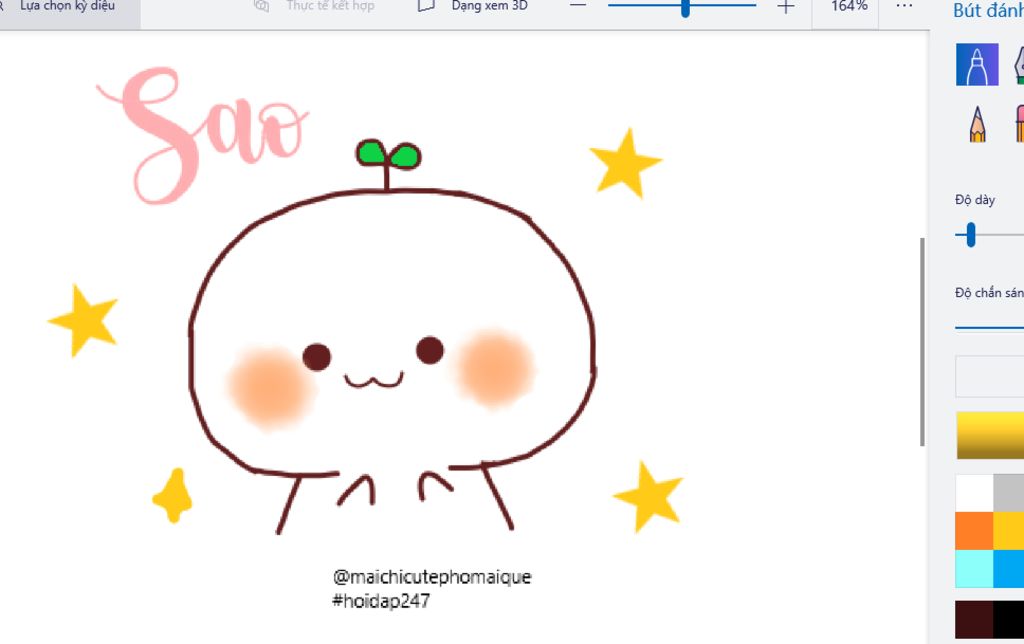
Task: Select the Marker brush tool
Action: tap(977, 65)
